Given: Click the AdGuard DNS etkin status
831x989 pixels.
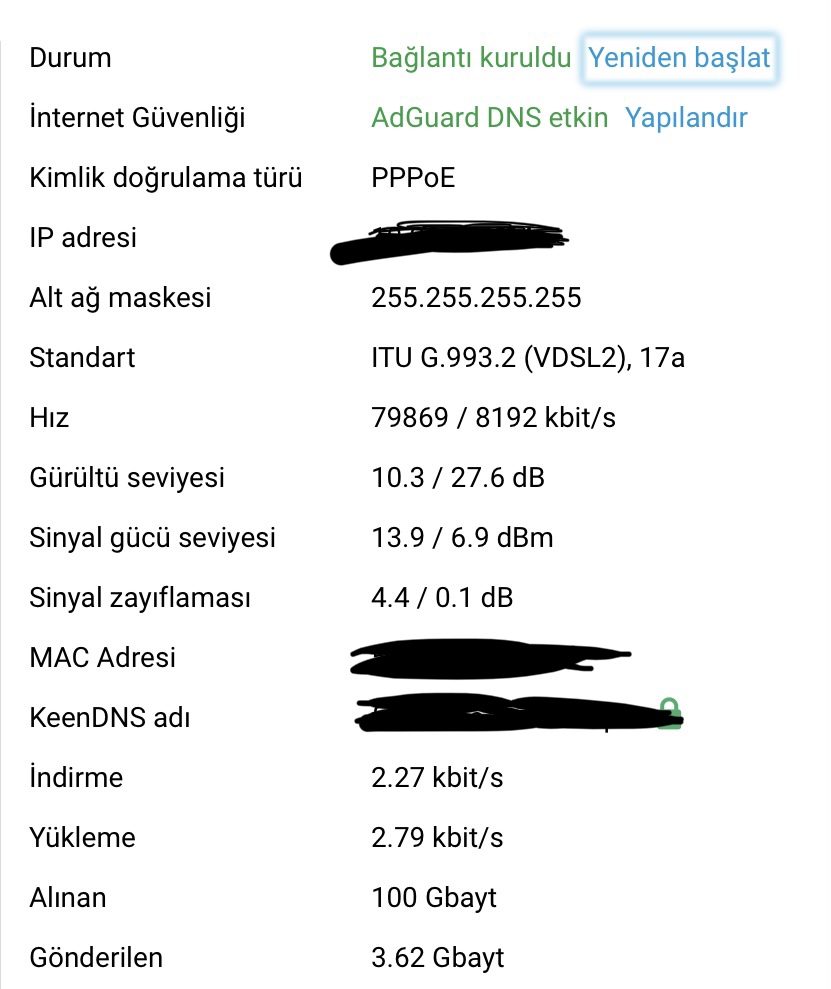Looking at the screenshot, I should [x=489, y=117].
